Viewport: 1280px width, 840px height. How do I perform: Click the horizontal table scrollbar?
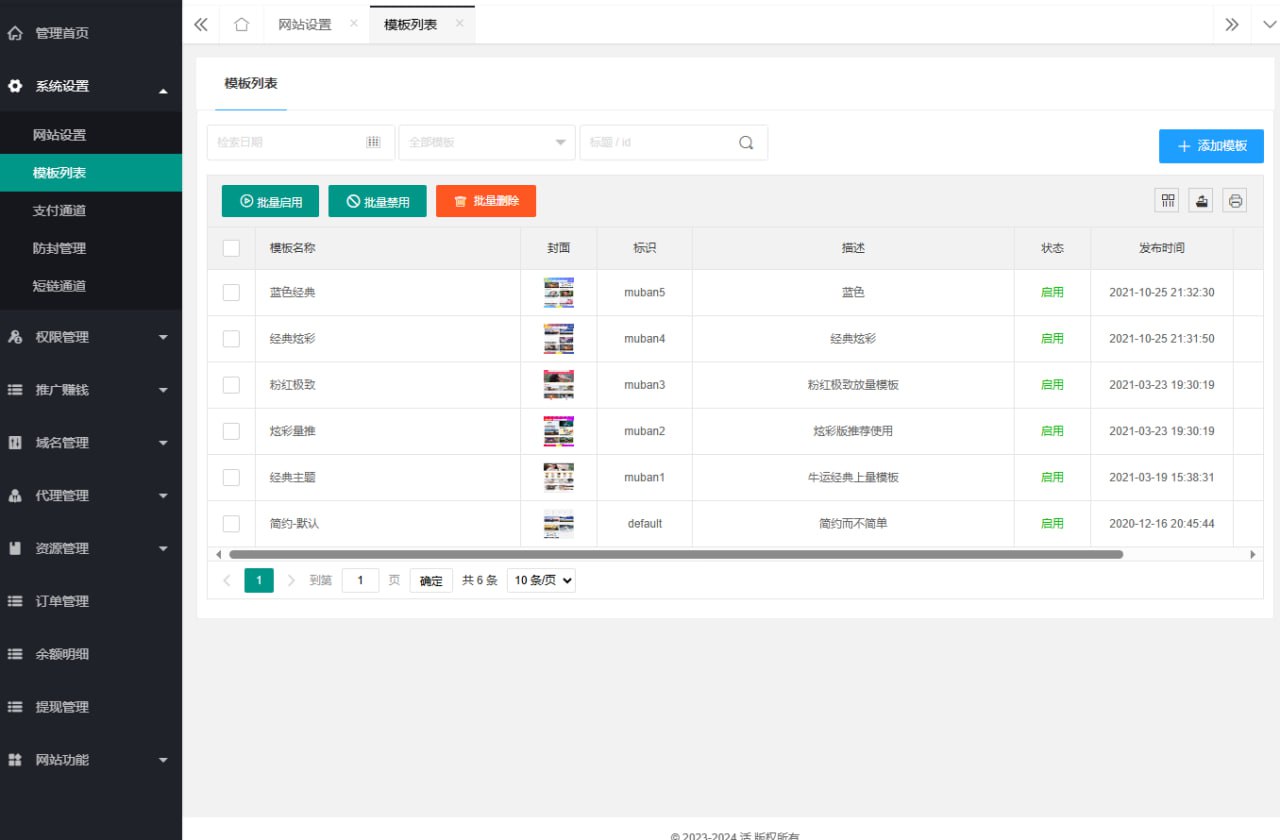(x=675, y=554)
